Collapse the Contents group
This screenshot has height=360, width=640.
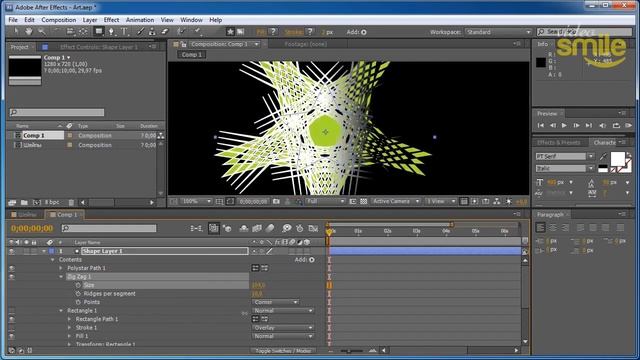tap(53, 260)
